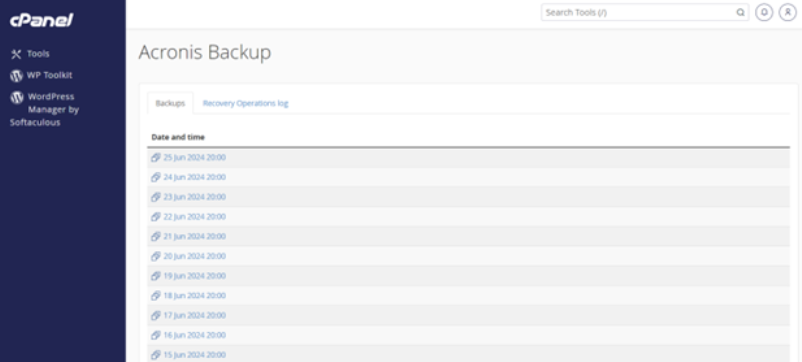
Task: Open the 19 Jun 2024 20:00 backup
Action: pyautogui.click(x=194, y=276)
